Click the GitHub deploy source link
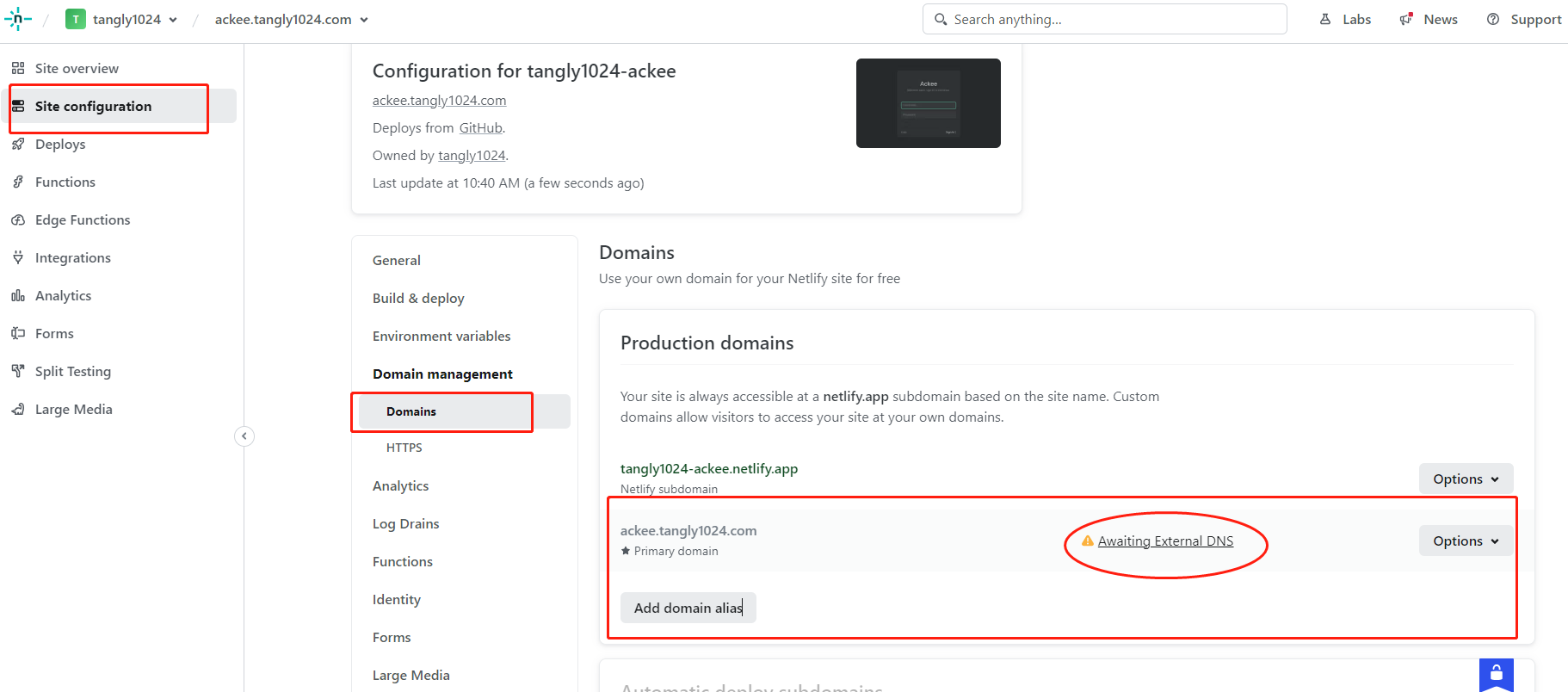The image size is (1568, 692). click(481, 128)
